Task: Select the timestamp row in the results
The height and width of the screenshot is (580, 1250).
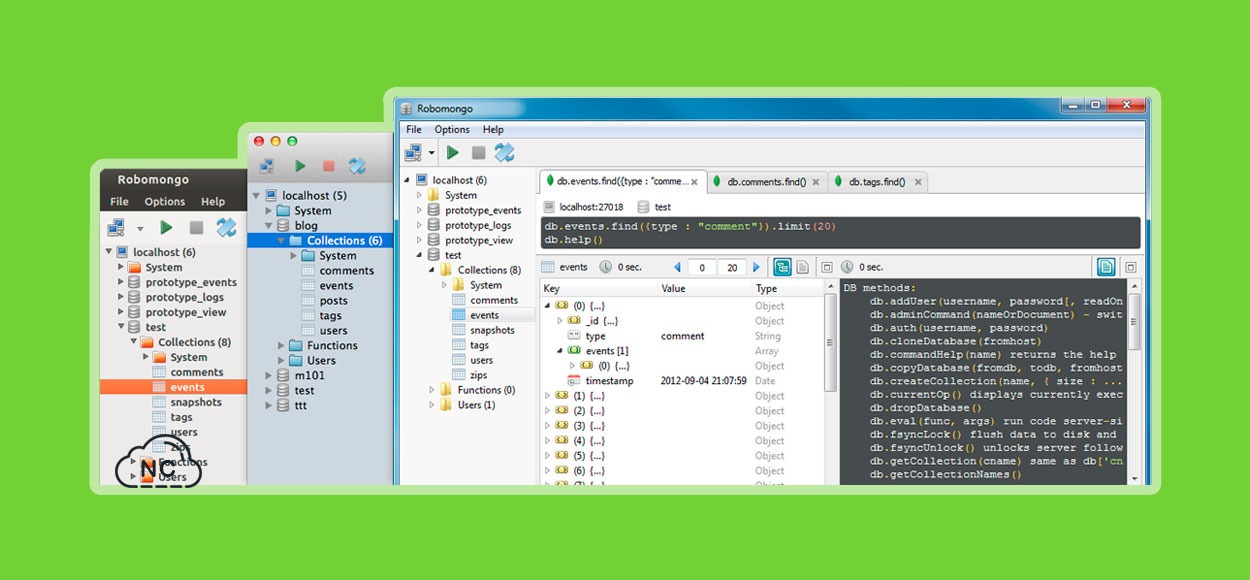Action: [x=682, y=381]
